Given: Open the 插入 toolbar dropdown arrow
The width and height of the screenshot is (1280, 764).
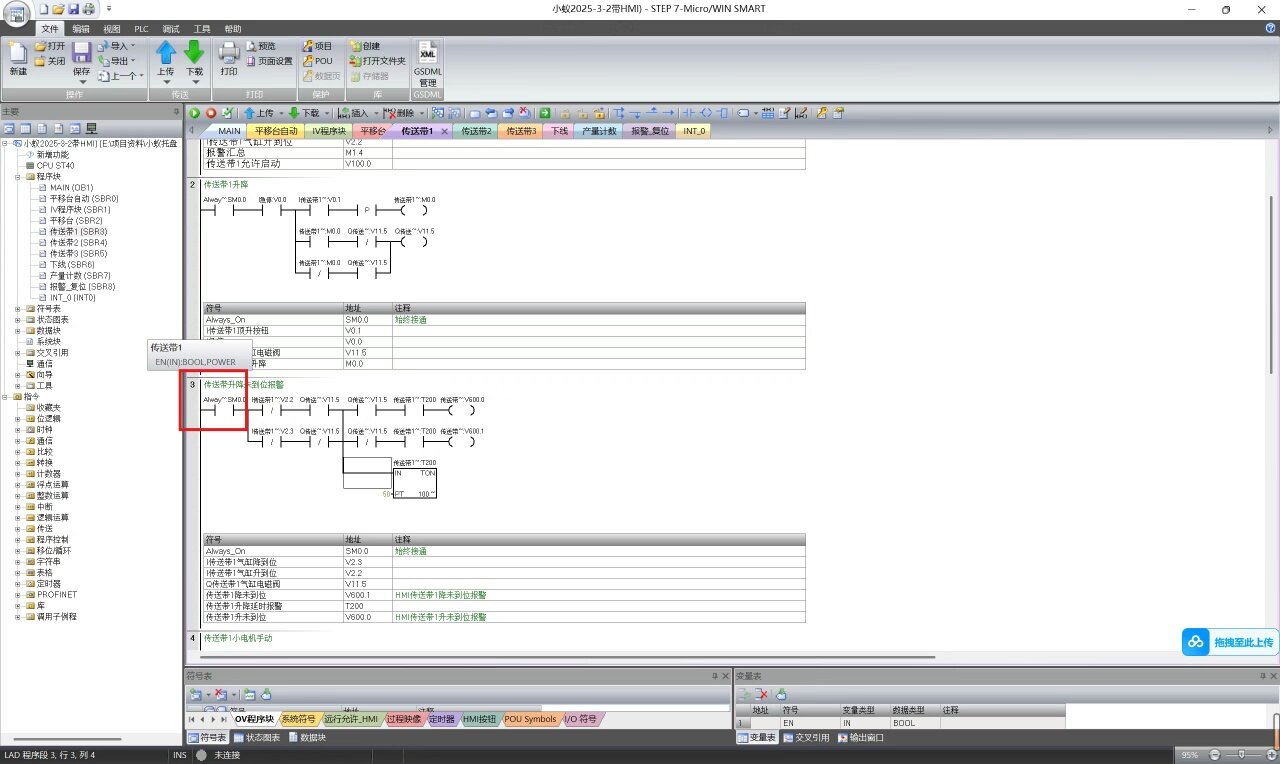Looking at the screenshot, I should 376,113.
